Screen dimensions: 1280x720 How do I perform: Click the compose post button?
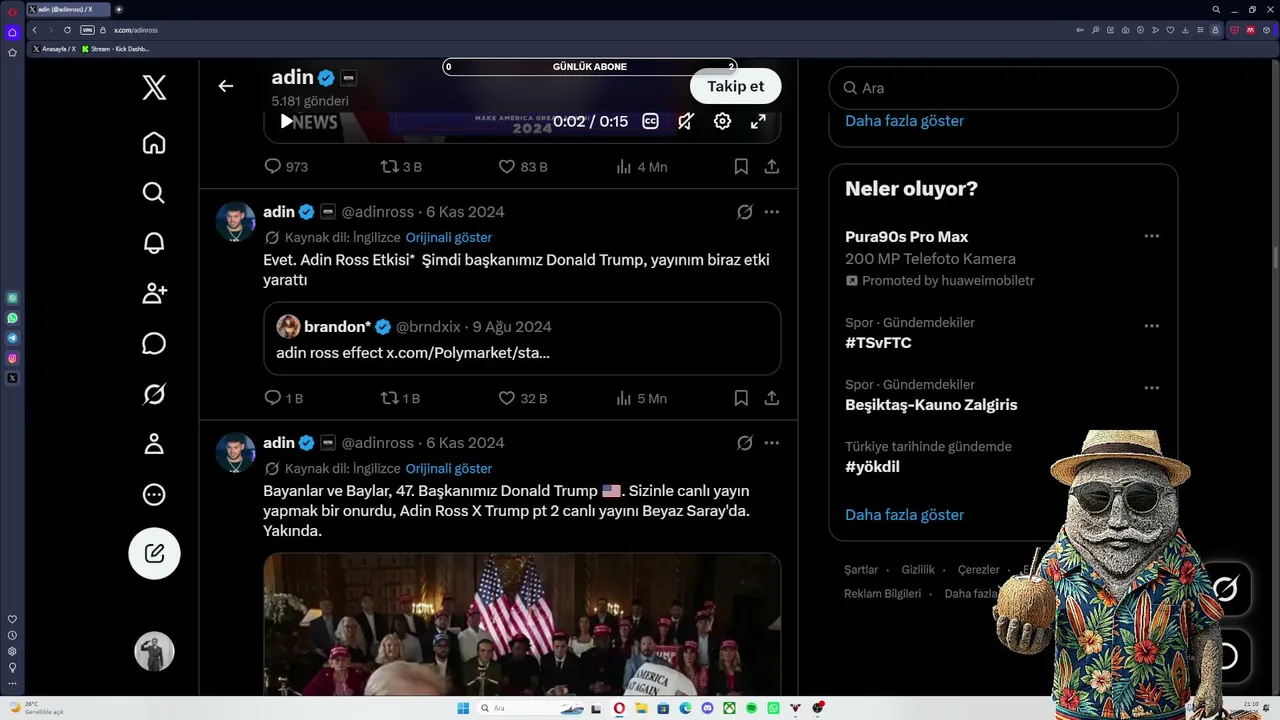click(154, 553)
